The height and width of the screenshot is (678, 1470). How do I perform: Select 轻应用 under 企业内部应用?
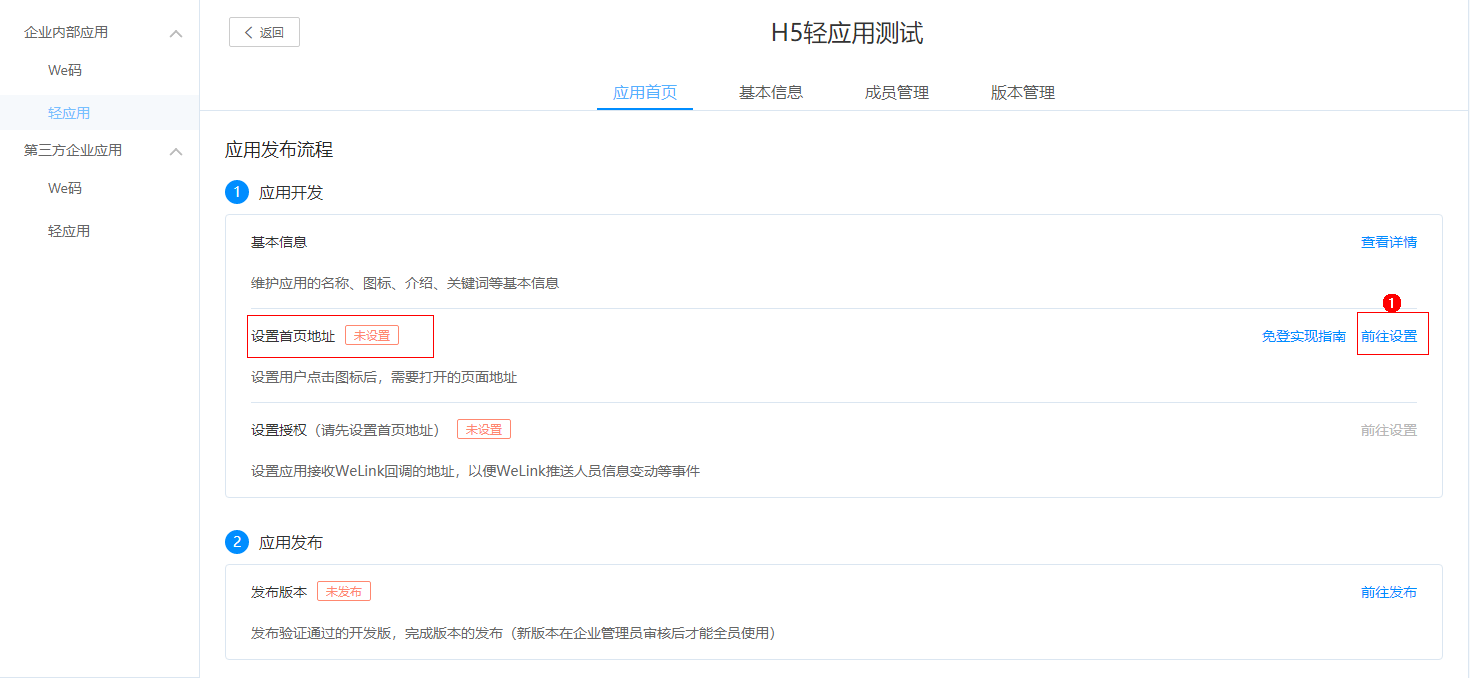[69, 113]
